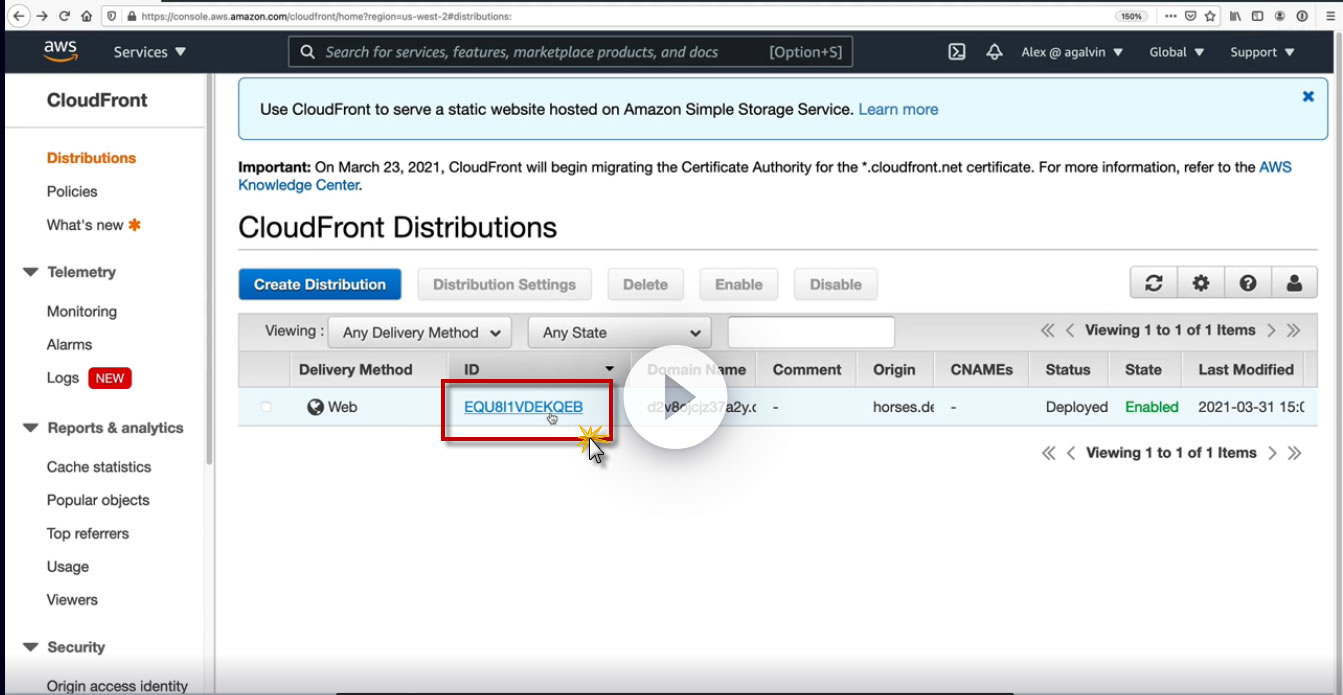The image size is (1343, 695).
Task: Click the user profile icon button
Action: pyautogui.click(x=1294, y=284)
